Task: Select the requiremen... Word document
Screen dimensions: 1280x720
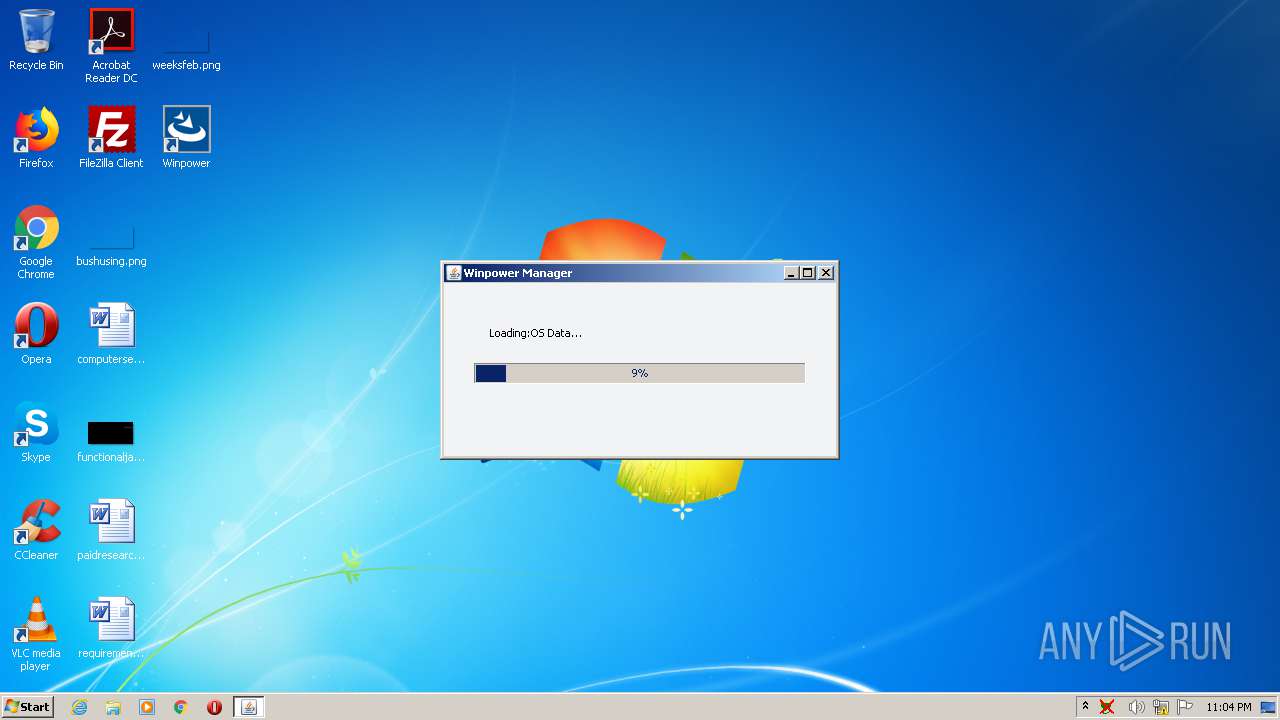Action: (x=111, y=628)
